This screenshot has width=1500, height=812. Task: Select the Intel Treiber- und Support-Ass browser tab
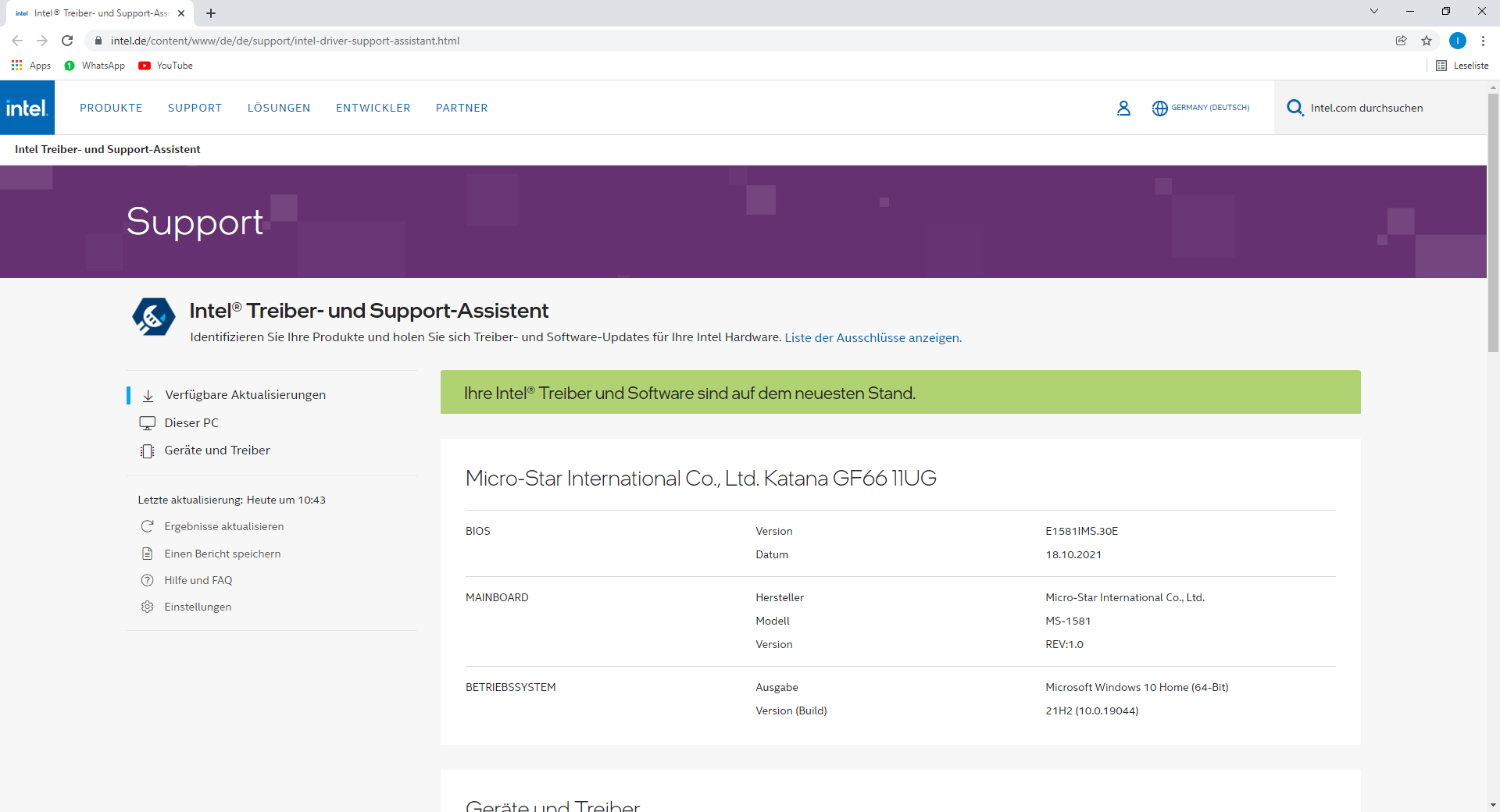click(x=100, y=13)
